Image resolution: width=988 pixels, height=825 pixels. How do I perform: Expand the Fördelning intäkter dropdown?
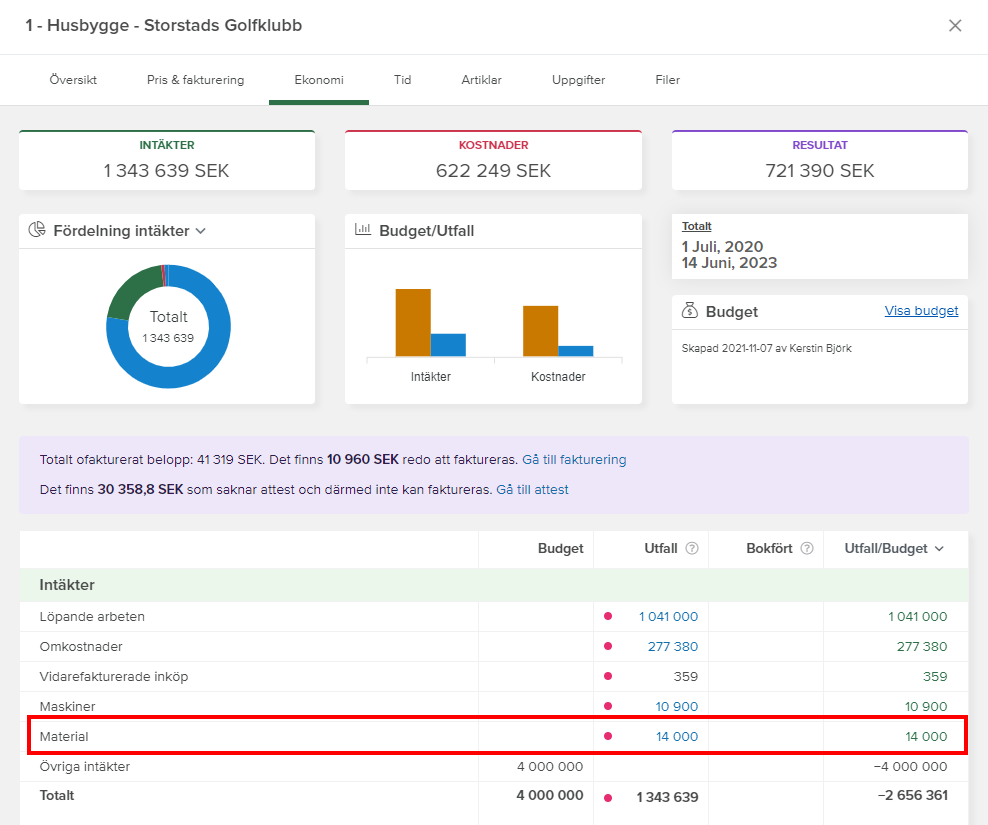[200, 231]
